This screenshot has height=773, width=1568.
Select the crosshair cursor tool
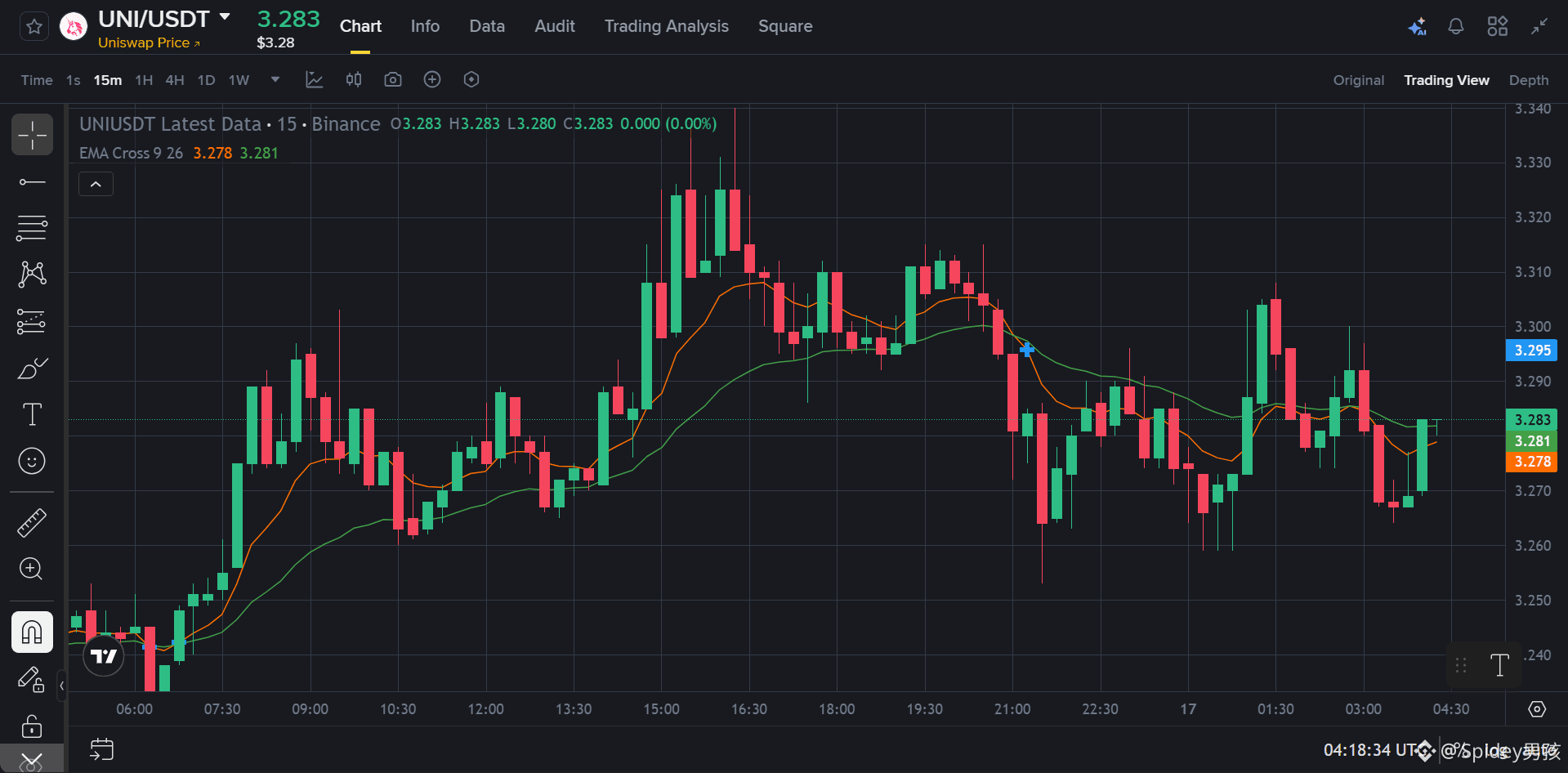point(32,135)
